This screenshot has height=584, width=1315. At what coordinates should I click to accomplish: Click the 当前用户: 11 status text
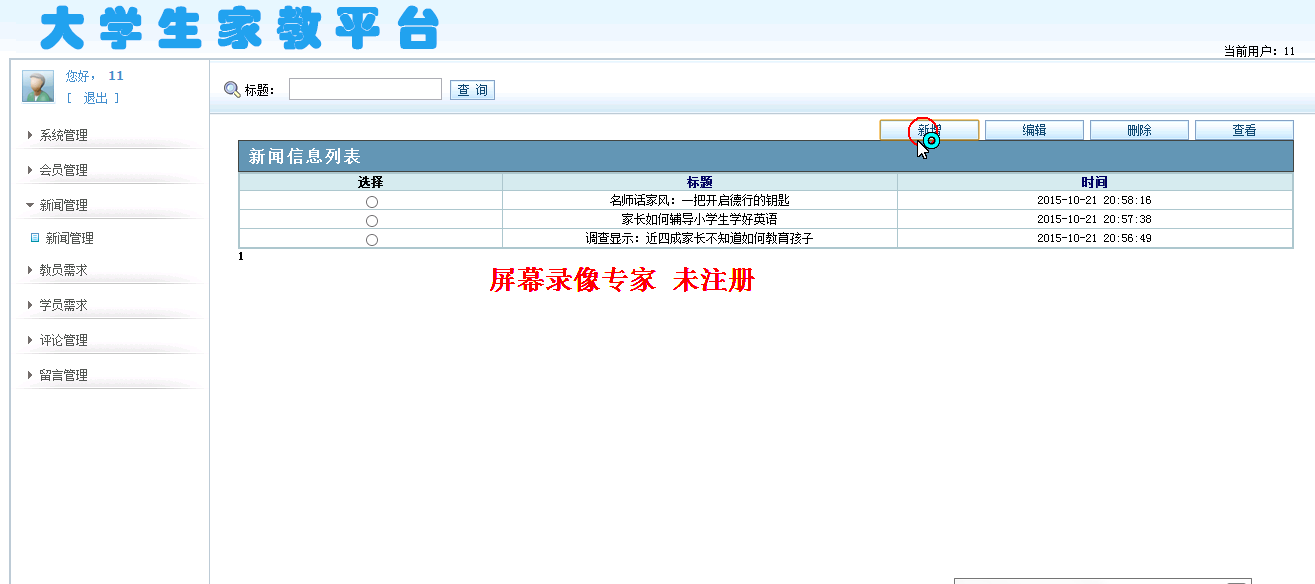click(1259, 51)
